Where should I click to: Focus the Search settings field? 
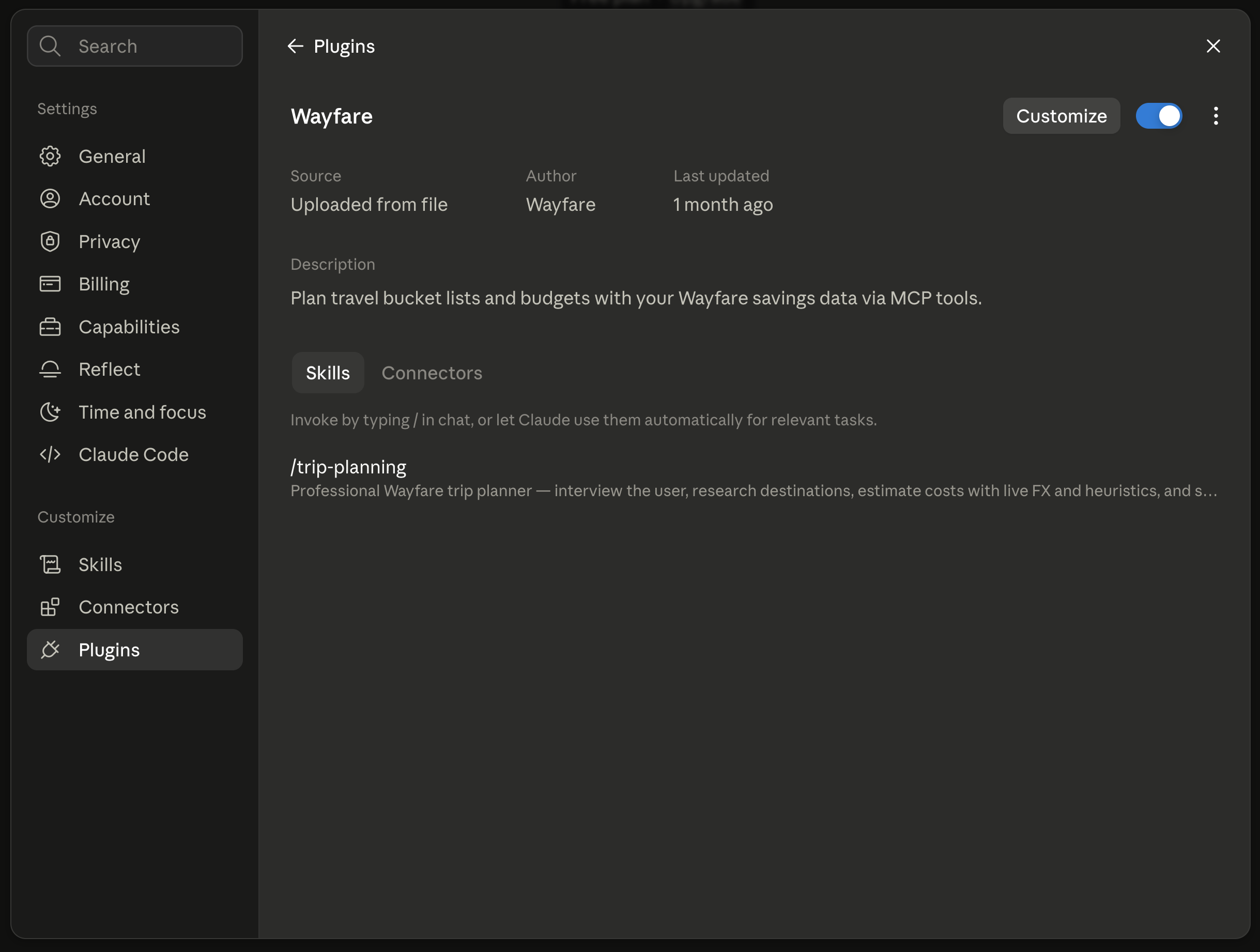click(135, 46)
